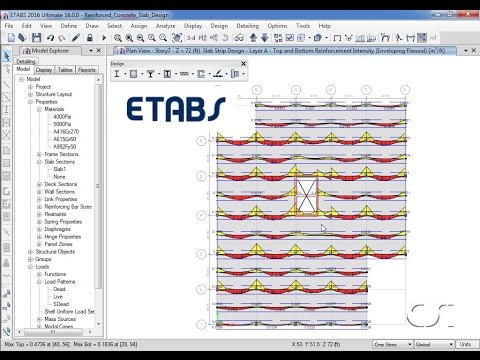480x360 pixels.
Task: Select the Slab1 tree item
Action: 60,169
